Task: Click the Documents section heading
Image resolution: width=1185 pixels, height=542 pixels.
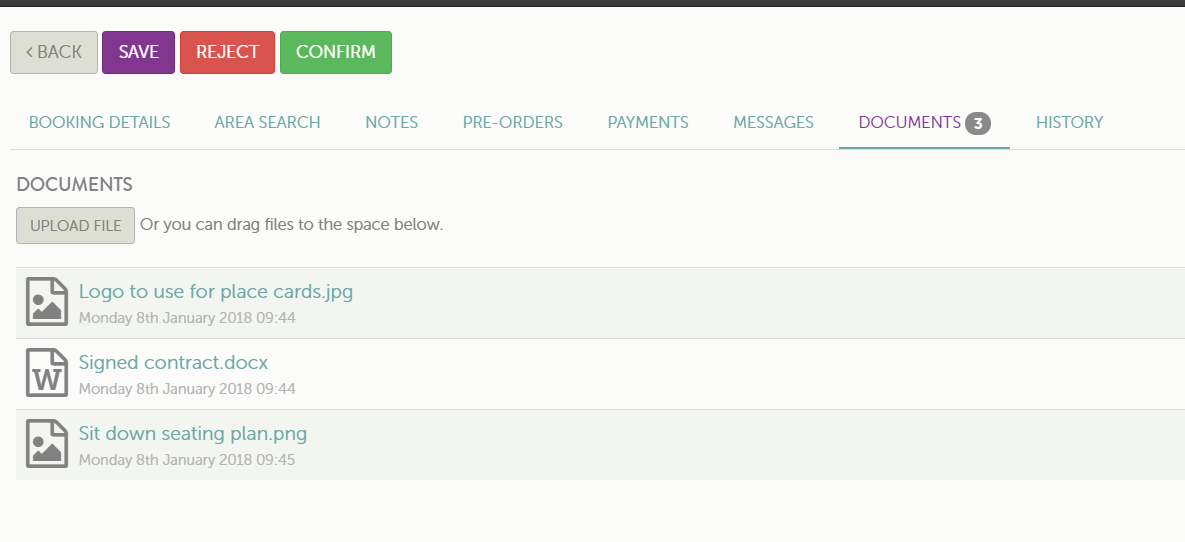Action: click(74, 184)
